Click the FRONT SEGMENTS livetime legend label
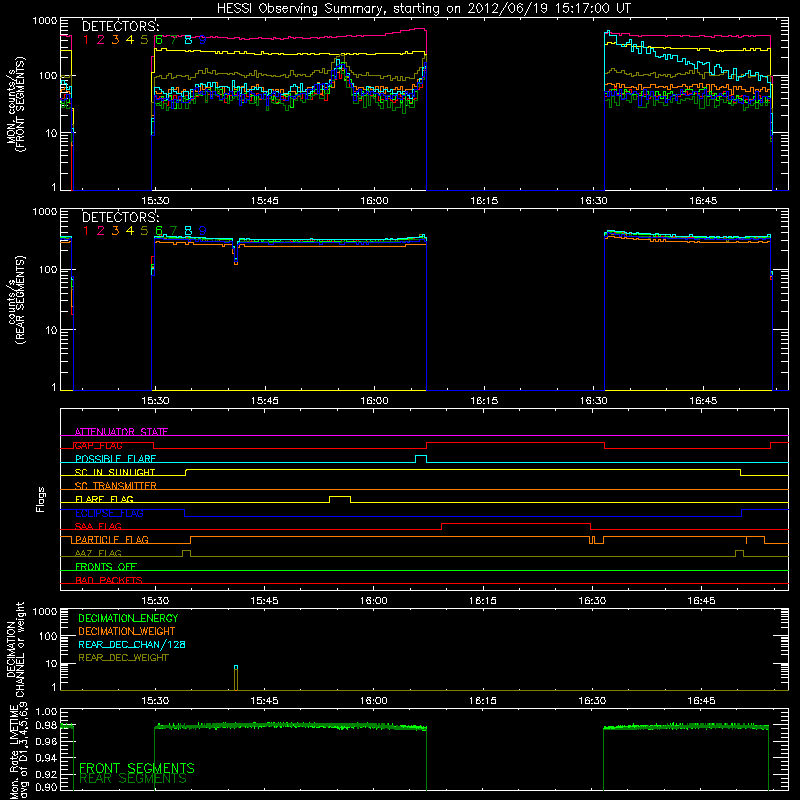The width and height of the screenshot is (800, 800). [137, 768]
